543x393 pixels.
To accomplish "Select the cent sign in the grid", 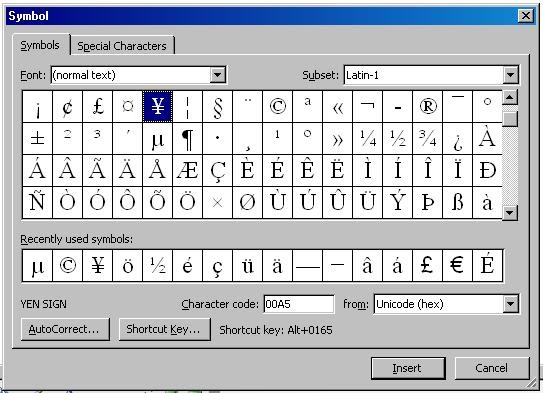I will tap(68, 107).
